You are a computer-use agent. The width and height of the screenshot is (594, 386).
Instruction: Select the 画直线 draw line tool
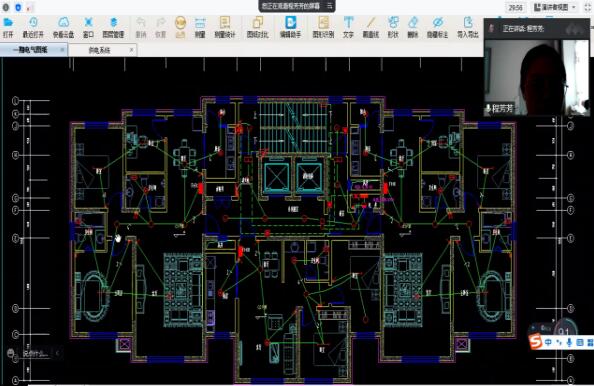coord(370,22)
